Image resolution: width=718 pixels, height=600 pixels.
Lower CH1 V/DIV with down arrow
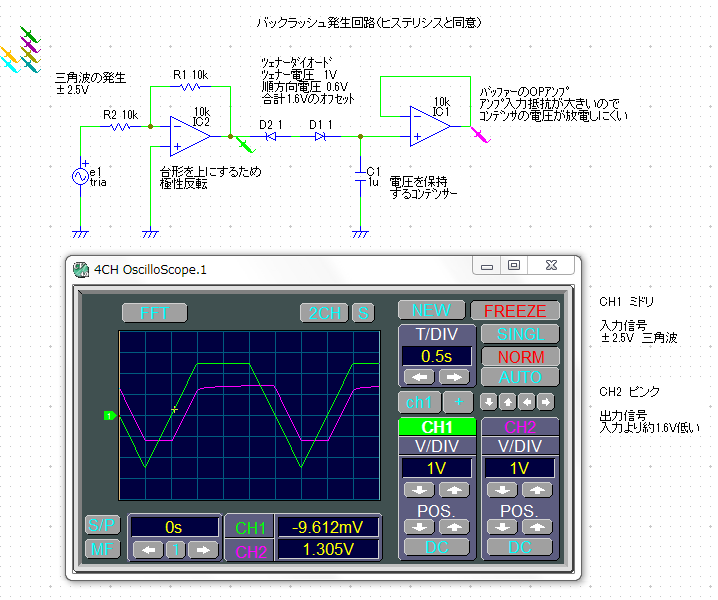[419, 490]
